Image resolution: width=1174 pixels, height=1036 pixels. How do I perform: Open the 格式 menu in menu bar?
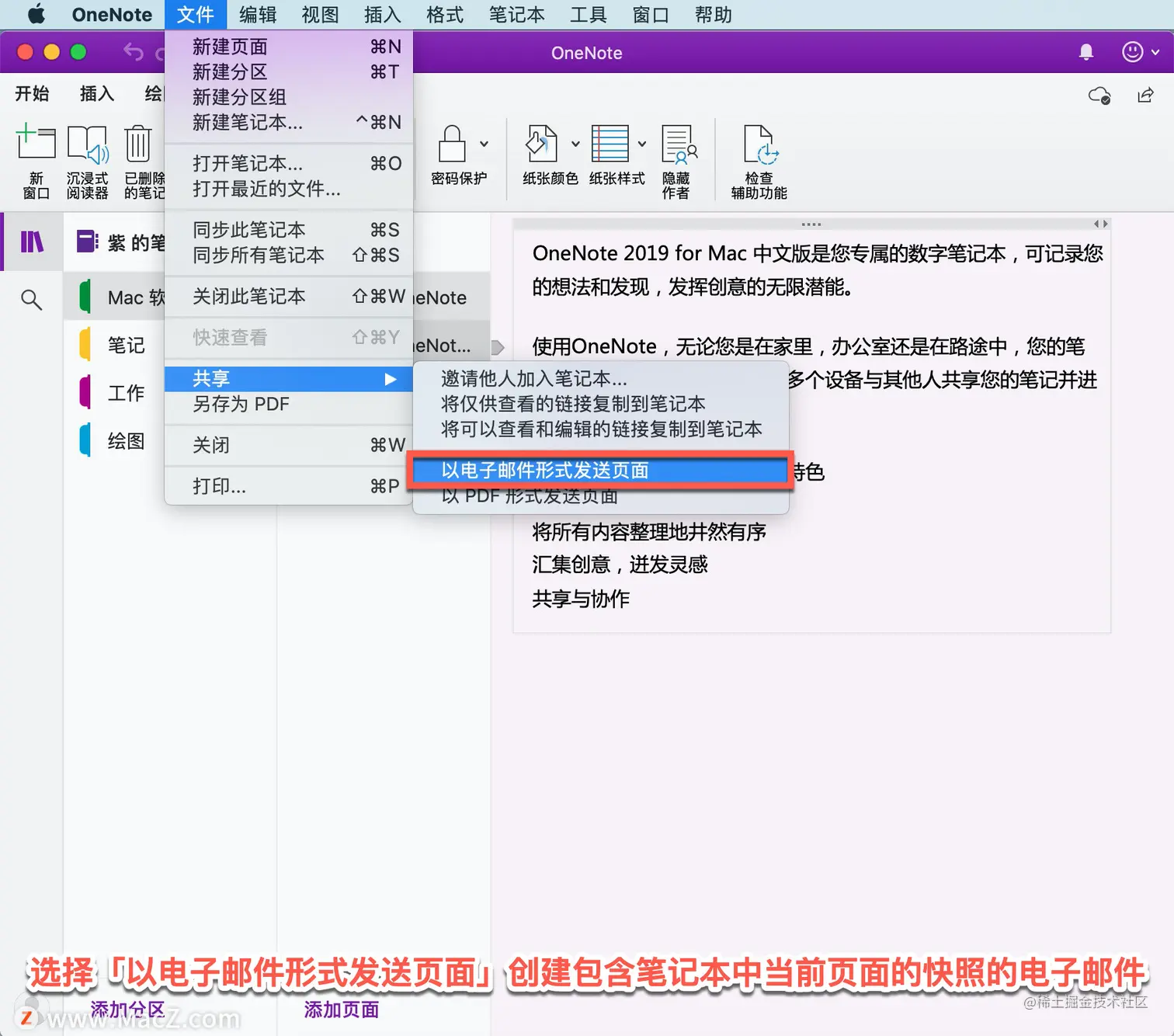pos(445,14)
